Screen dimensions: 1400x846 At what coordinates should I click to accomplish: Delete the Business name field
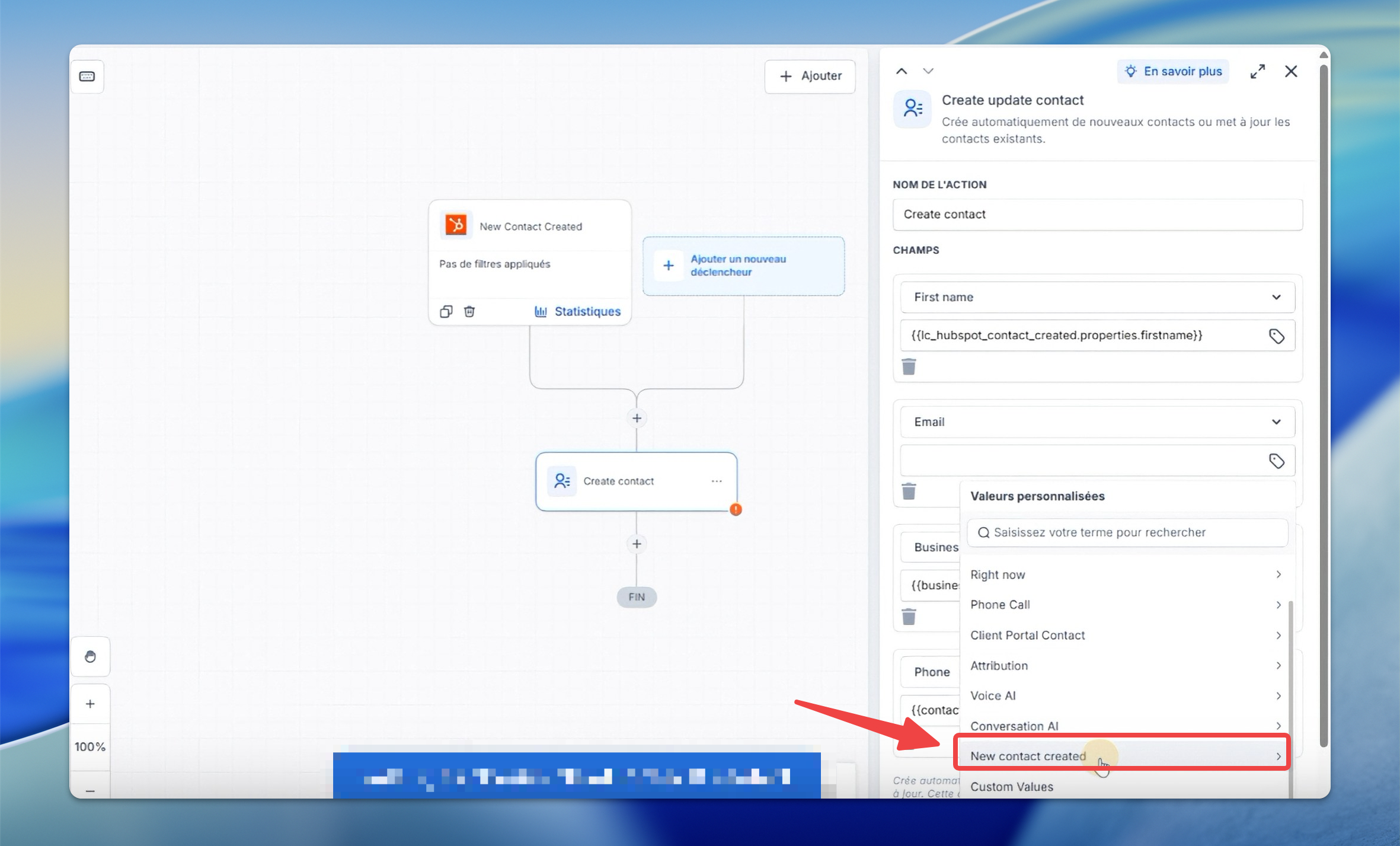[909, 617]
